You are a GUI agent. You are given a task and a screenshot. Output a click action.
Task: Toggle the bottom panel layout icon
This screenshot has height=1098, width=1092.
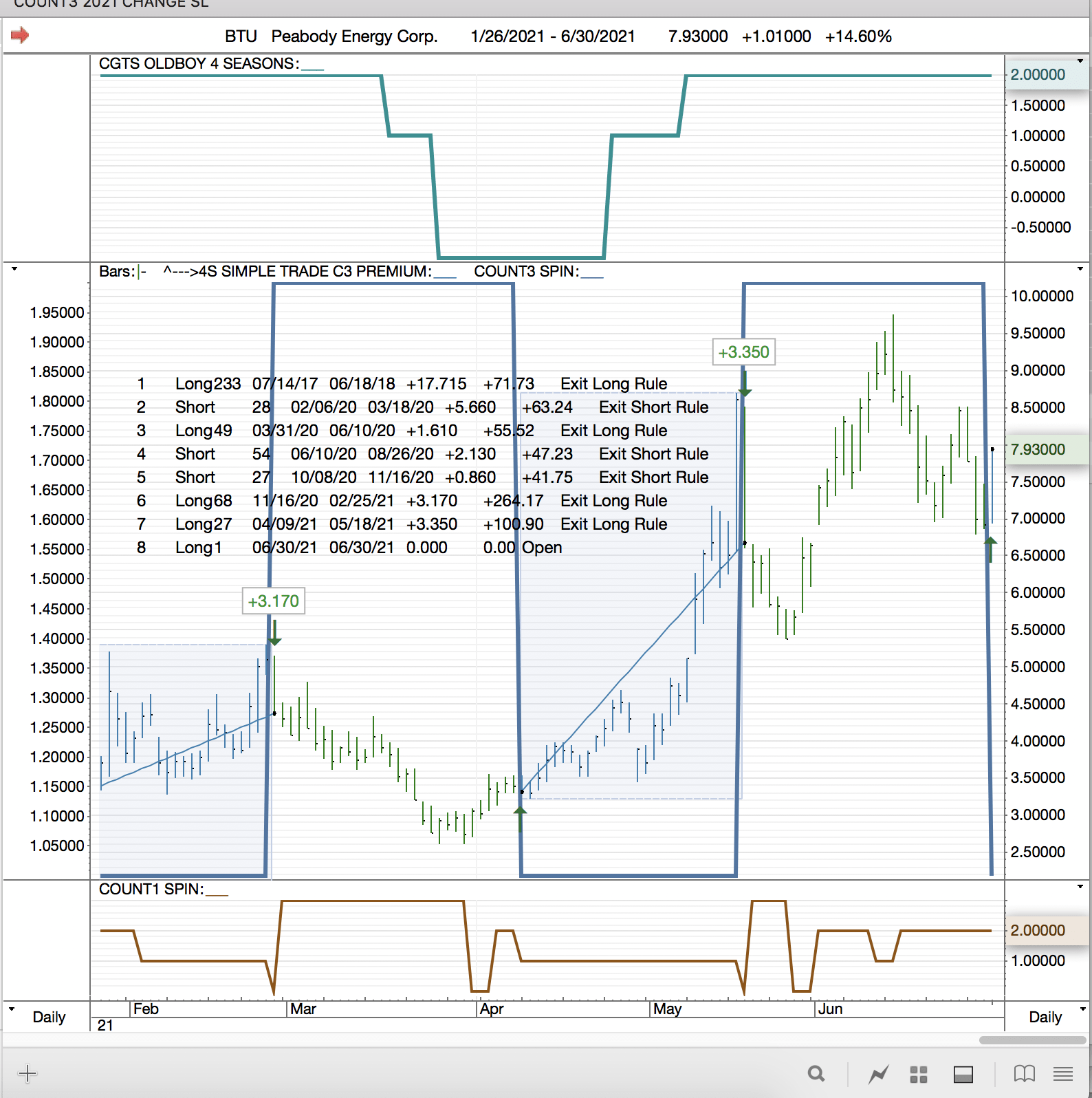(963, 1073)
